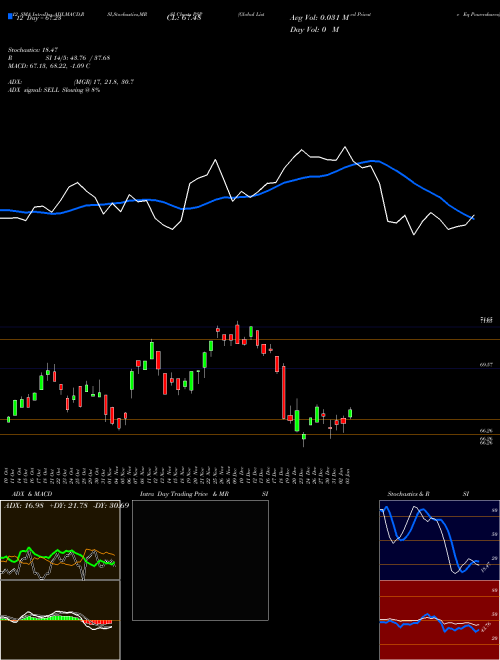The width and height of the screenshot is (500, 660).
Task: Open the blue Stochastics chart panel
Action: (x=439, y=540)
